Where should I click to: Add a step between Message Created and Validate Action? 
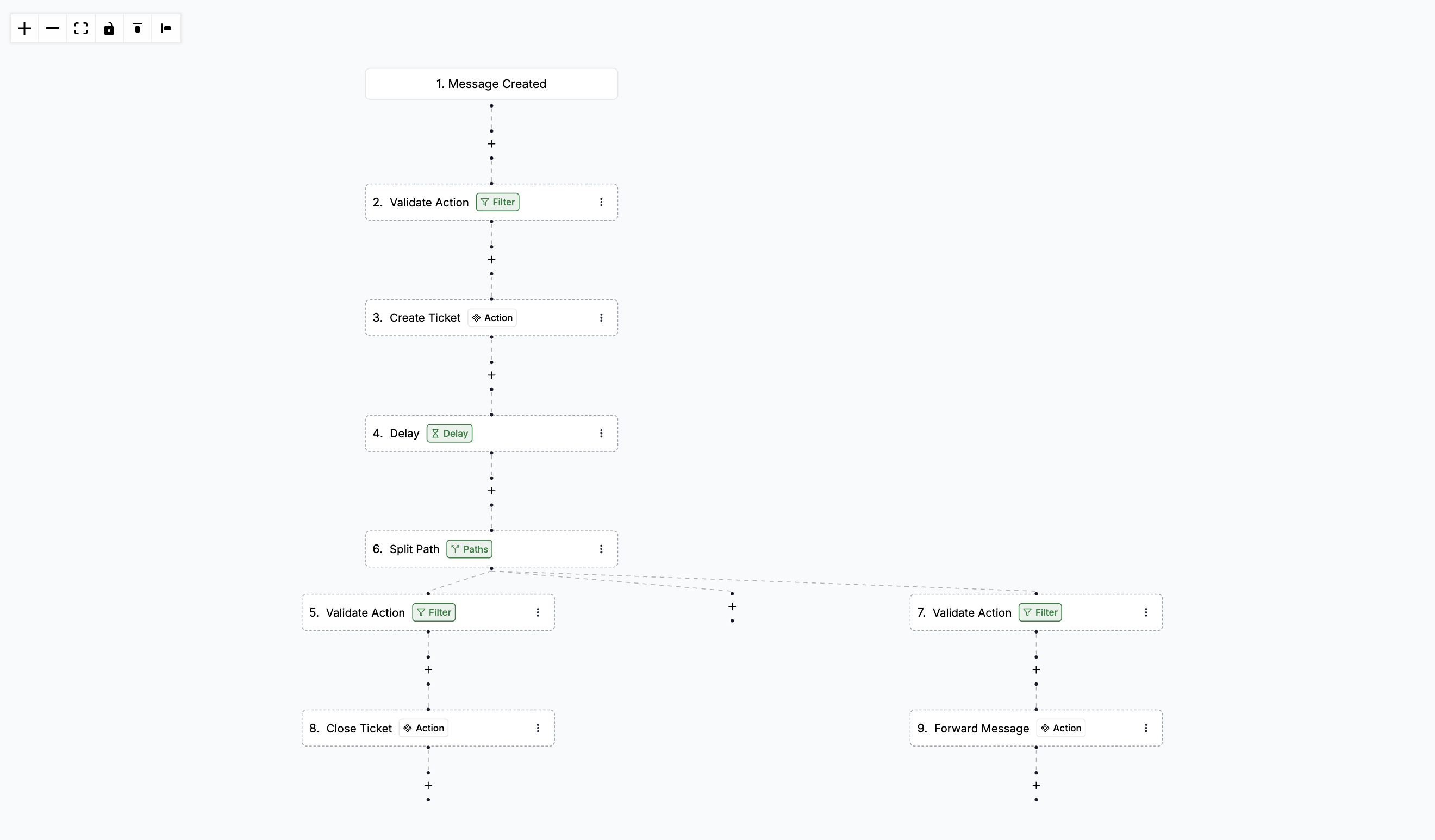tap(491, 144)
